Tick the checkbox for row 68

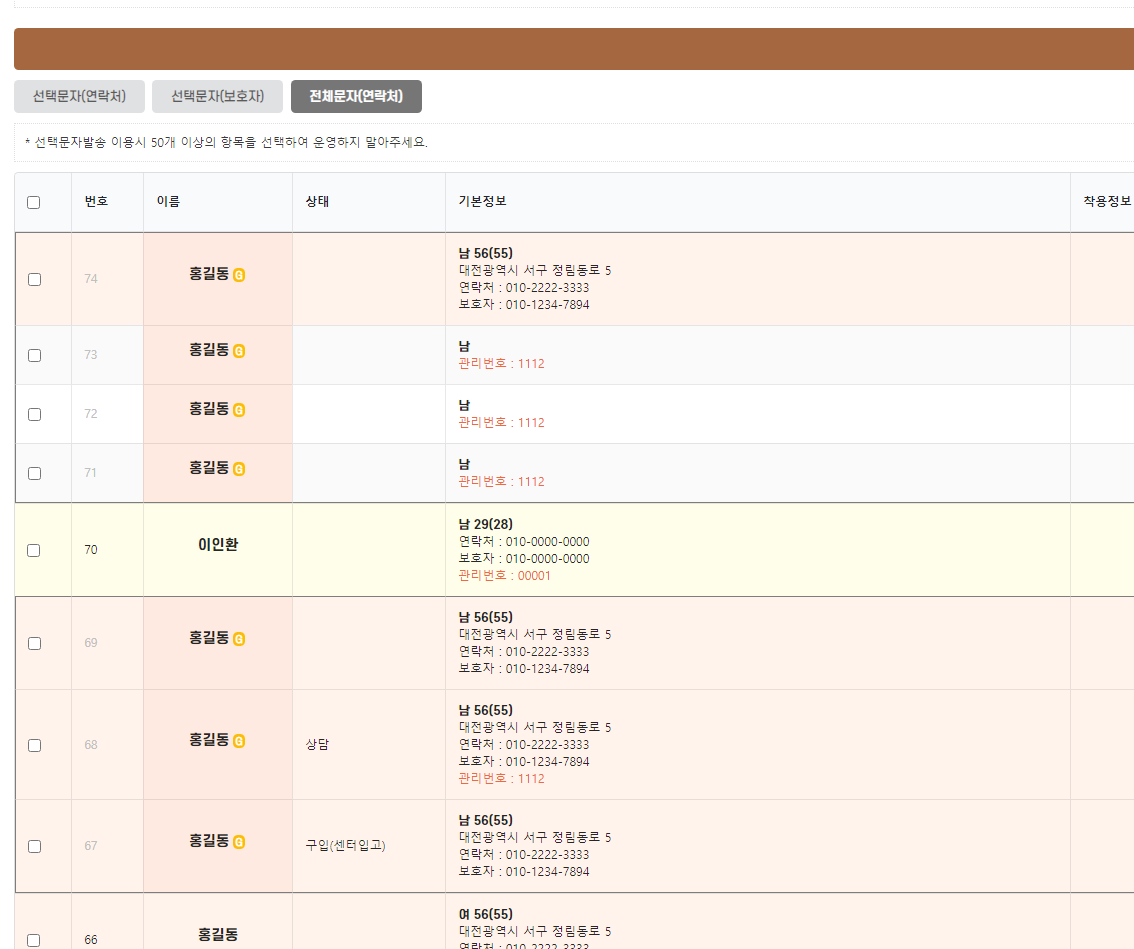[x=34, y=745]
